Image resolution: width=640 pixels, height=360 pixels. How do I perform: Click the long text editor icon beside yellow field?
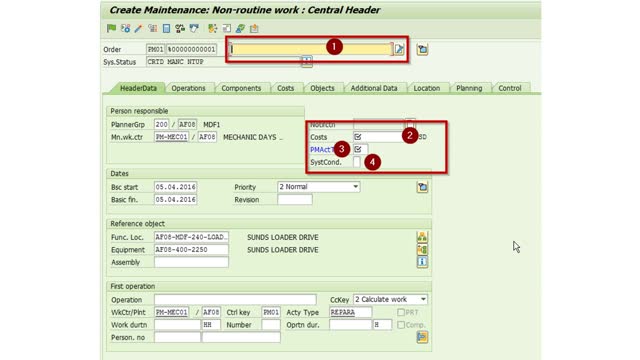(x=399, y=49)
